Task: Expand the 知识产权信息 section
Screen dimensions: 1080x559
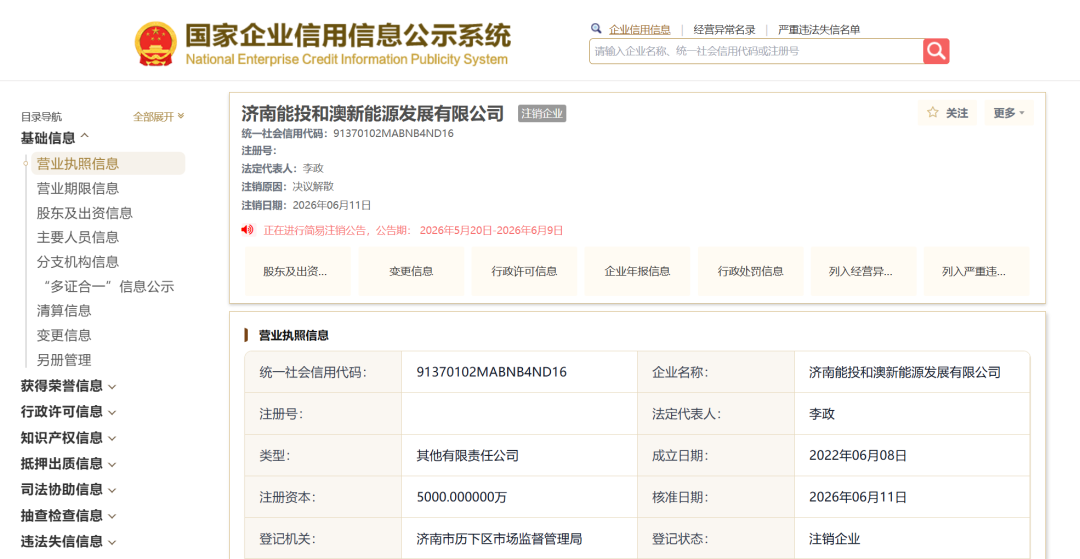Action: pos(69,438)
